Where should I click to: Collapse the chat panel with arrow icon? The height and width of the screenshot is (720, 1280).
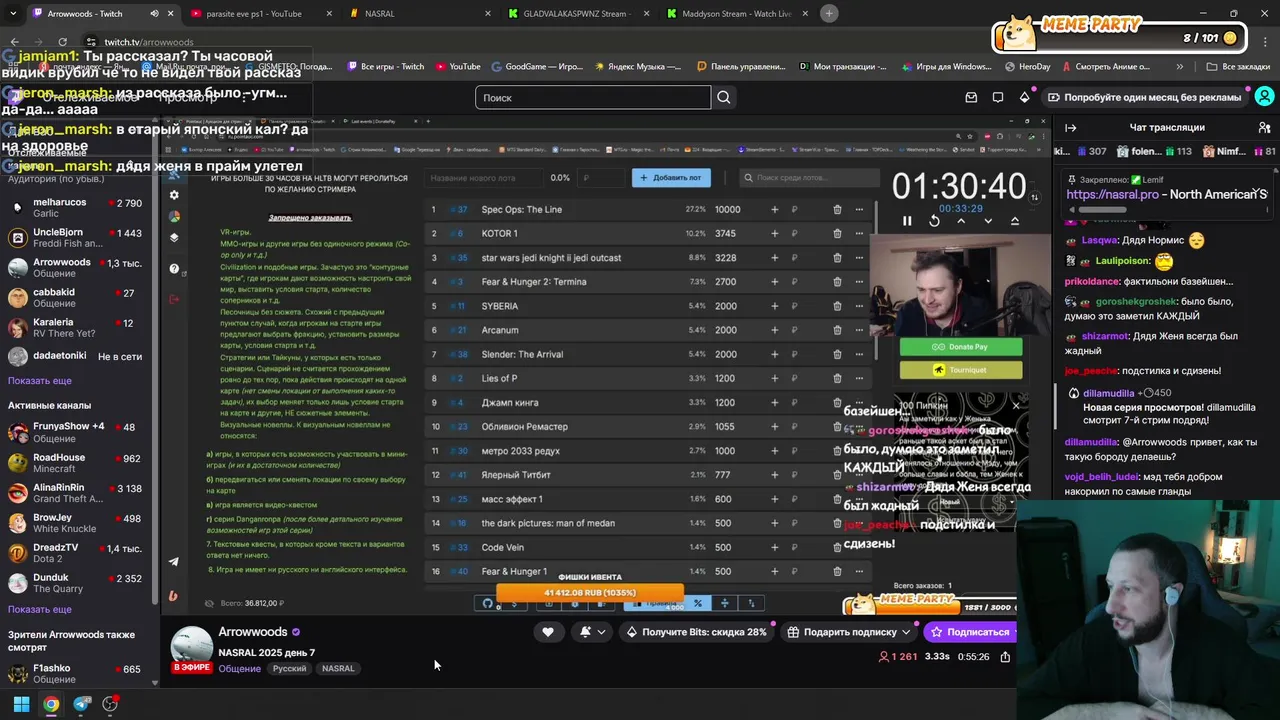1071,127
